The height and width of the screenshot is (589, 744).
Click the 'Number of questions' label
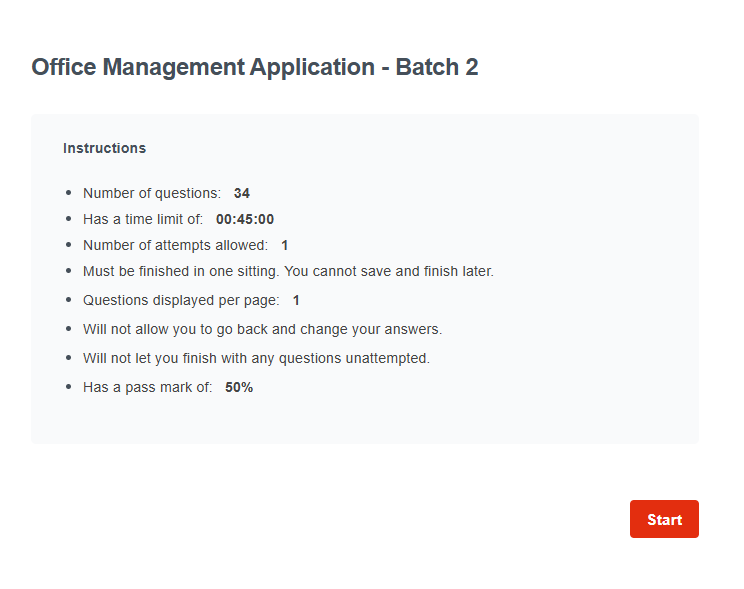152,193
